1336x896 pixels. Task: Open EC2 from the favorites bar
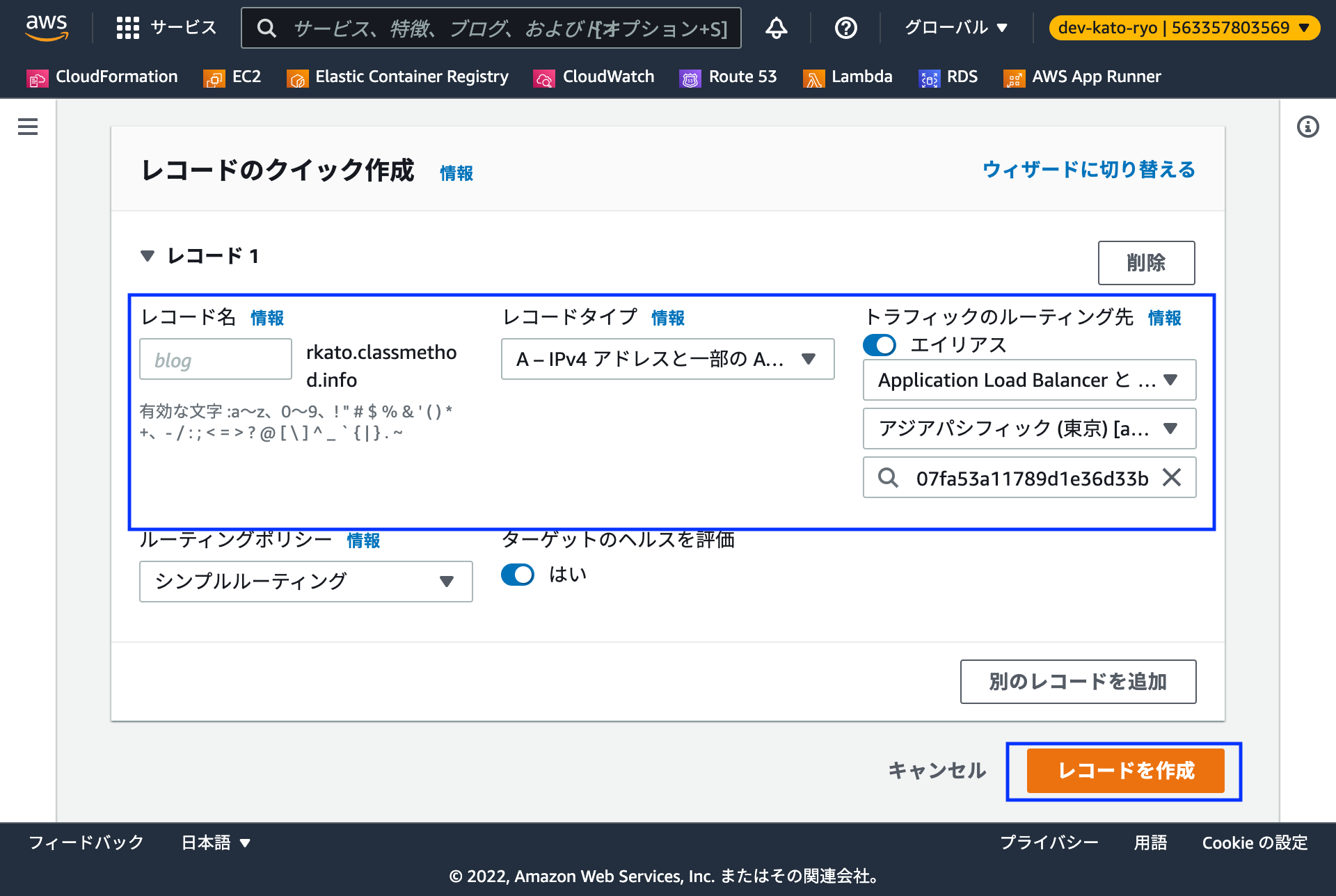coord(232,77)
